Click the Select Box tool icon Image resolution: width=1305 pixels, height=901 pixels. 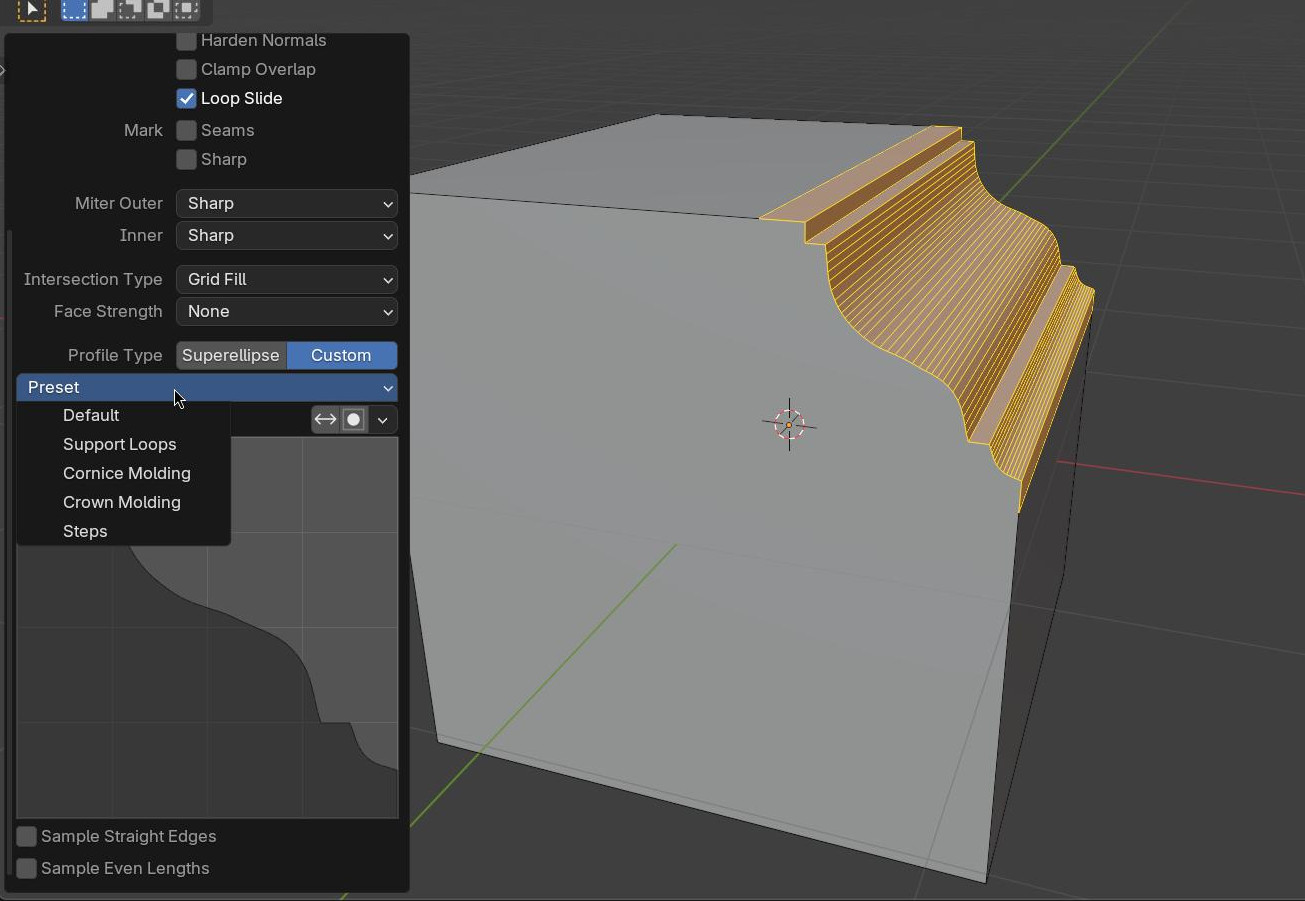(x=32, y=10)
